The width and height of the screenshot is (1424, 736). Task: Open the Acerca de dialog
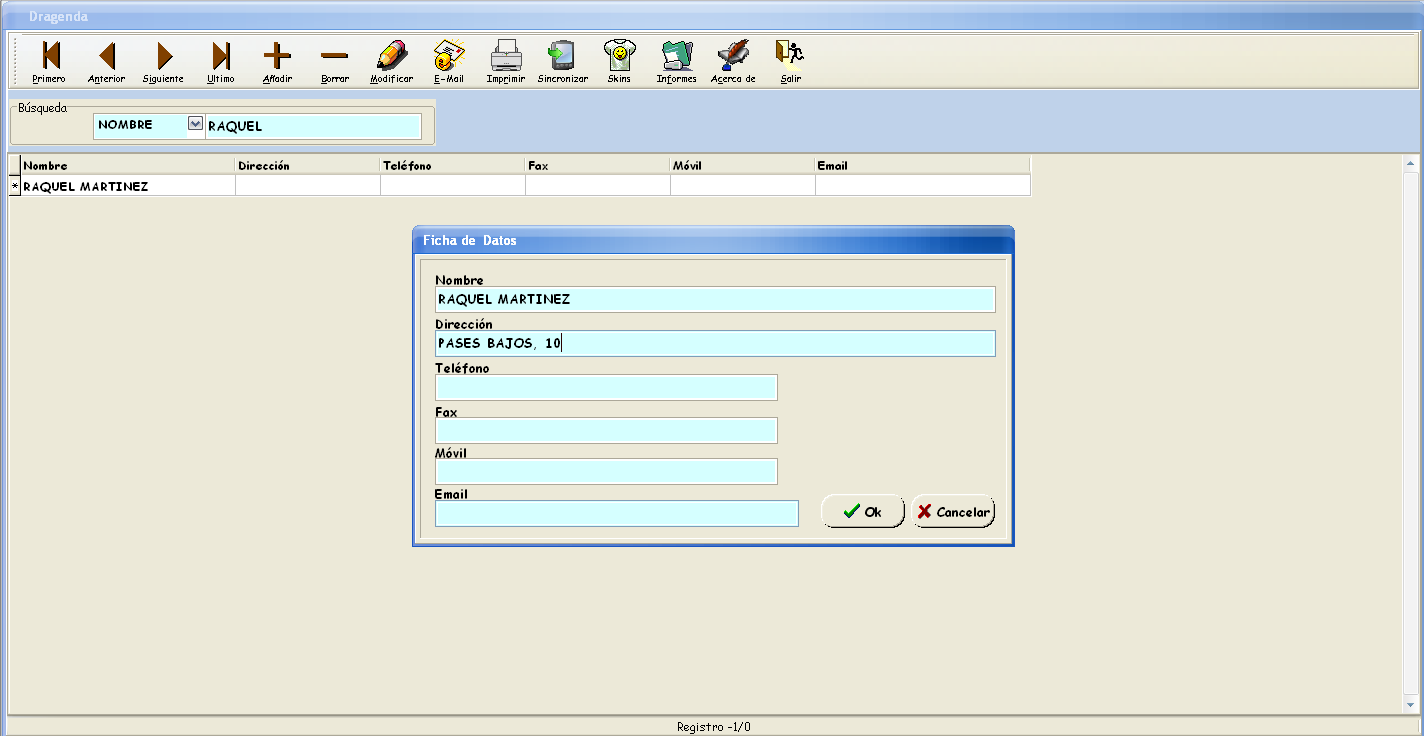click(733, 62)
